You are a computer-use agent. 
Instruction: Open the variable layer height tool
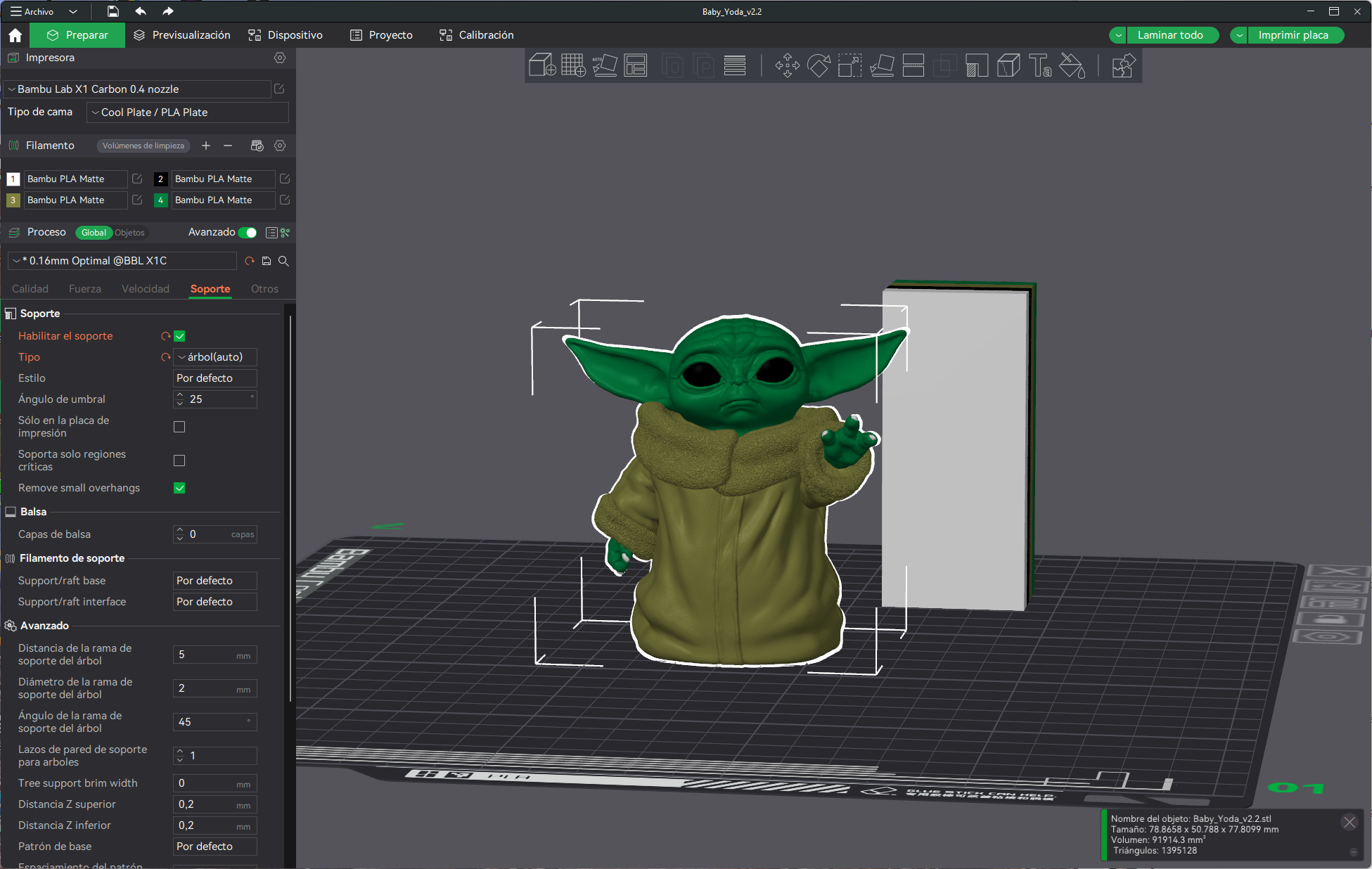[735, 65]
